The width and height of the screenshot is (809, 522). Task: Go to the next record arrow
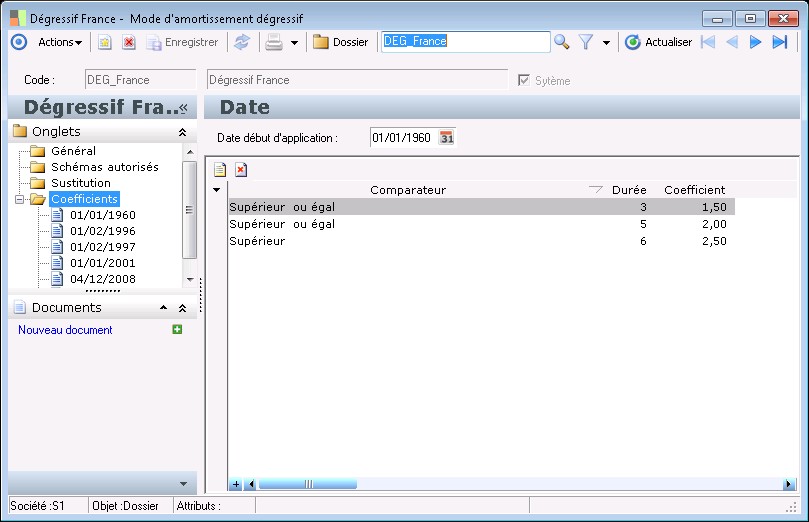756,42
